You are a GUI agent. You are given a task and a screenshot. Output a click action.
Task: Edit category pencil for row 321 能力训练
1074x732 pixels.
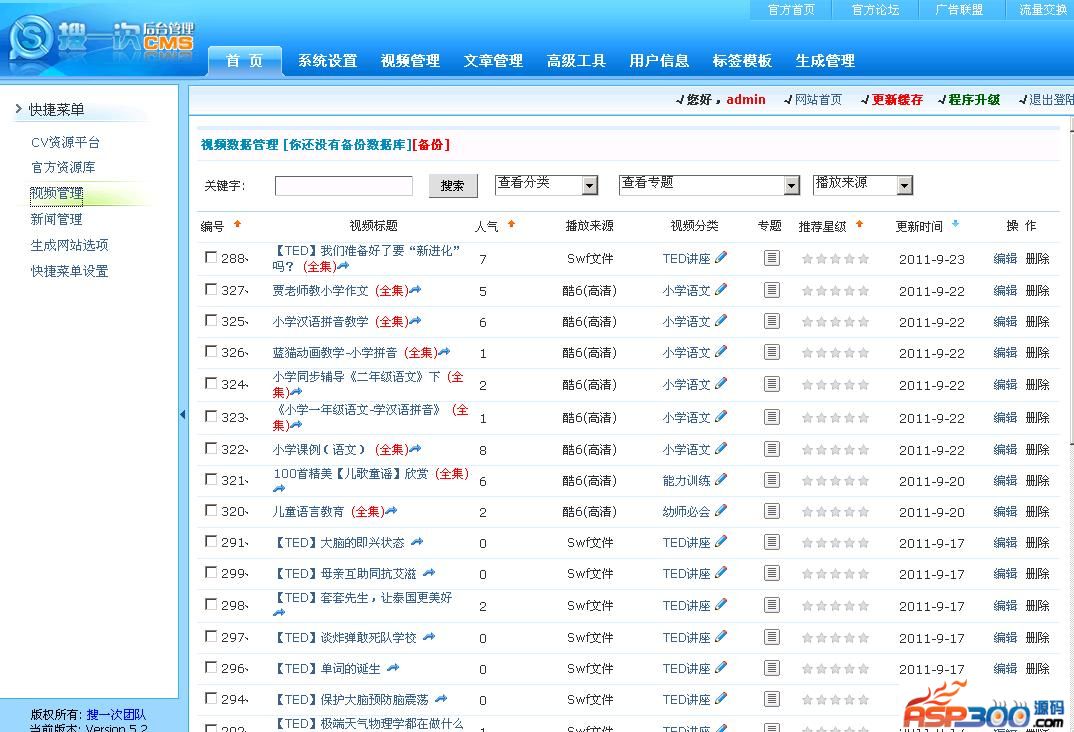pyautogui.click(x=721, y=480)
